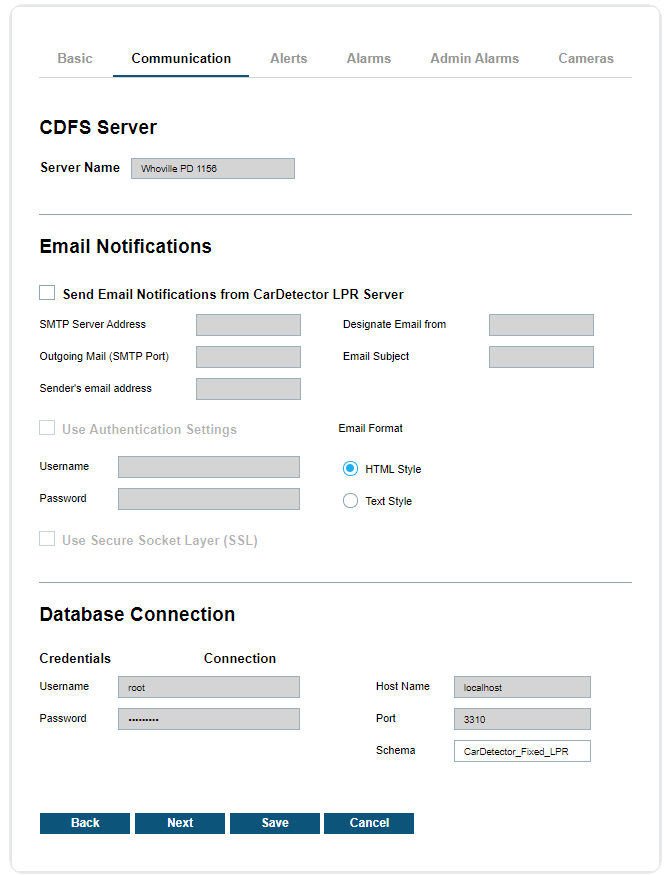The width and height of the screenshot is (666, 875).
Task: Check Use Secure Socket Layer (SSL)
Action: [47, 540]
